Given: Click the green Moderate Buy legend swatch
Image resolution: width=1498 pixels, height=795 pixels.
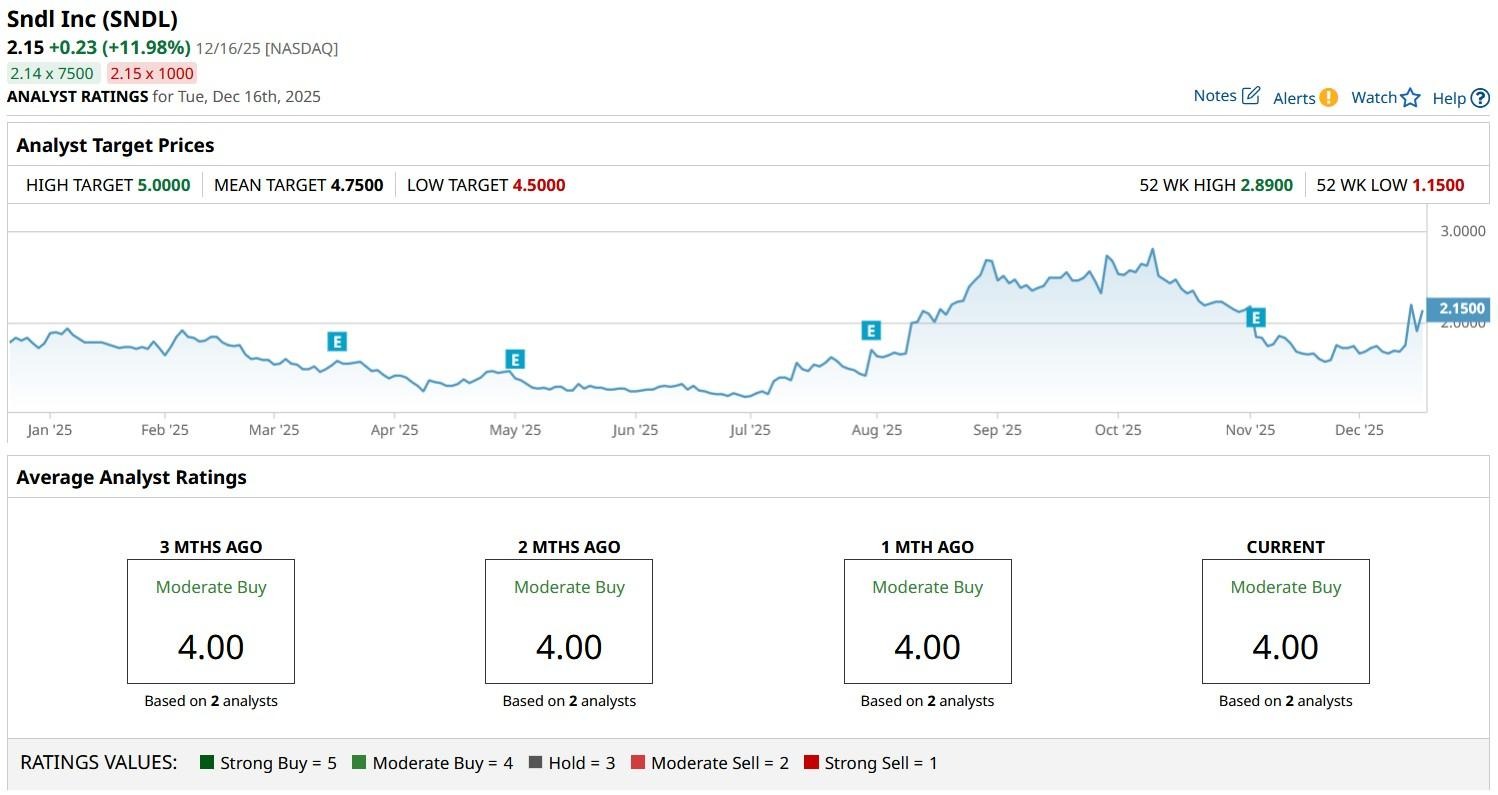Looking at the screenshot, I should click(360, 763).
